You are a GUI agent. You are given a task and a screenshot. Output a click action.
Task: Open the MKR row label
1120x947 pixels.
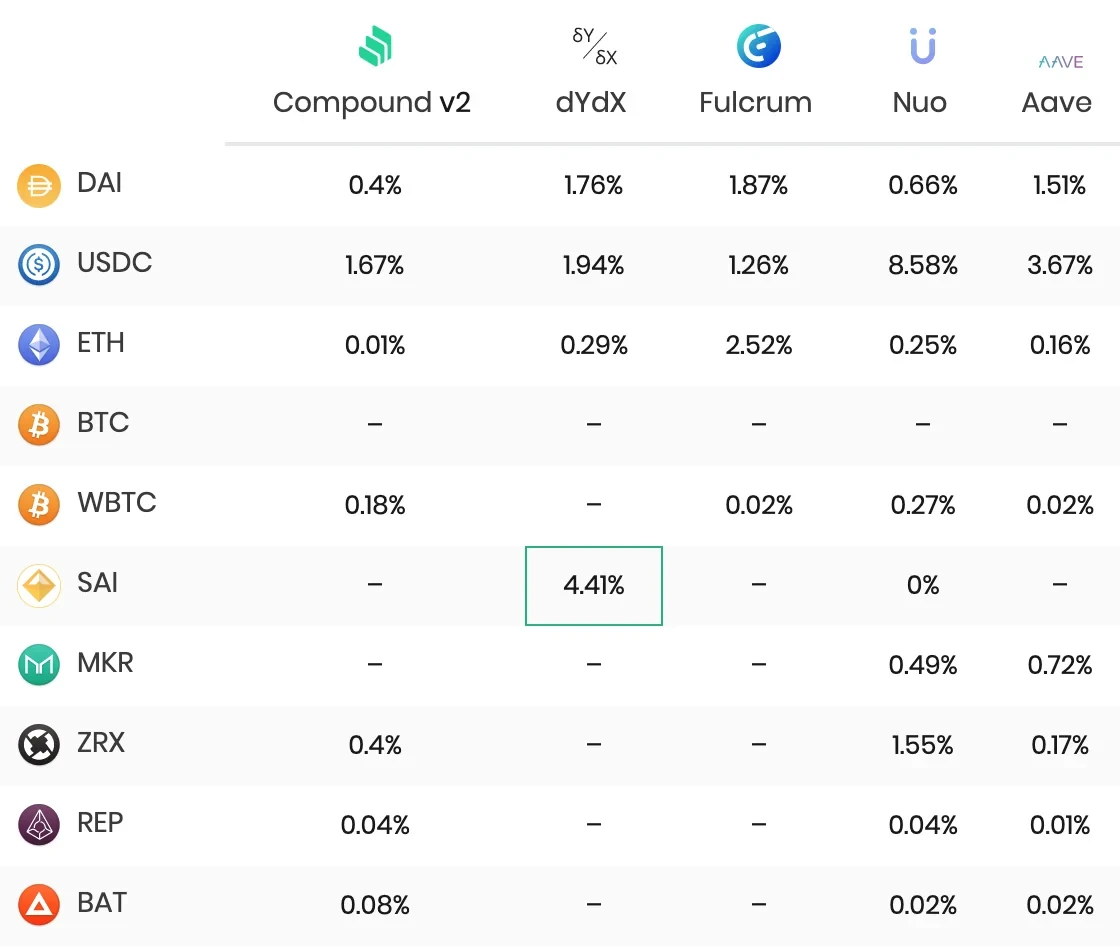coord(105,663)
